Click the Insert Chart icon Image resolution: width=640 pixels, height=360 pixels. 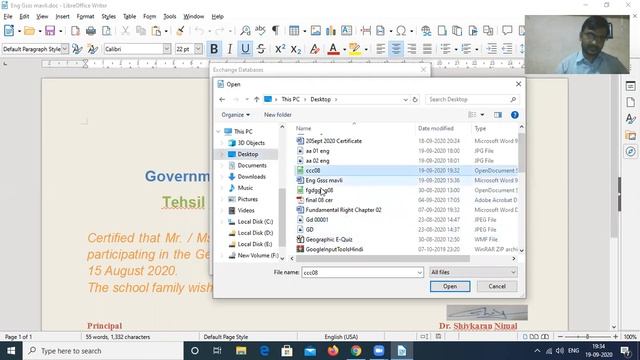coord(331,31)
